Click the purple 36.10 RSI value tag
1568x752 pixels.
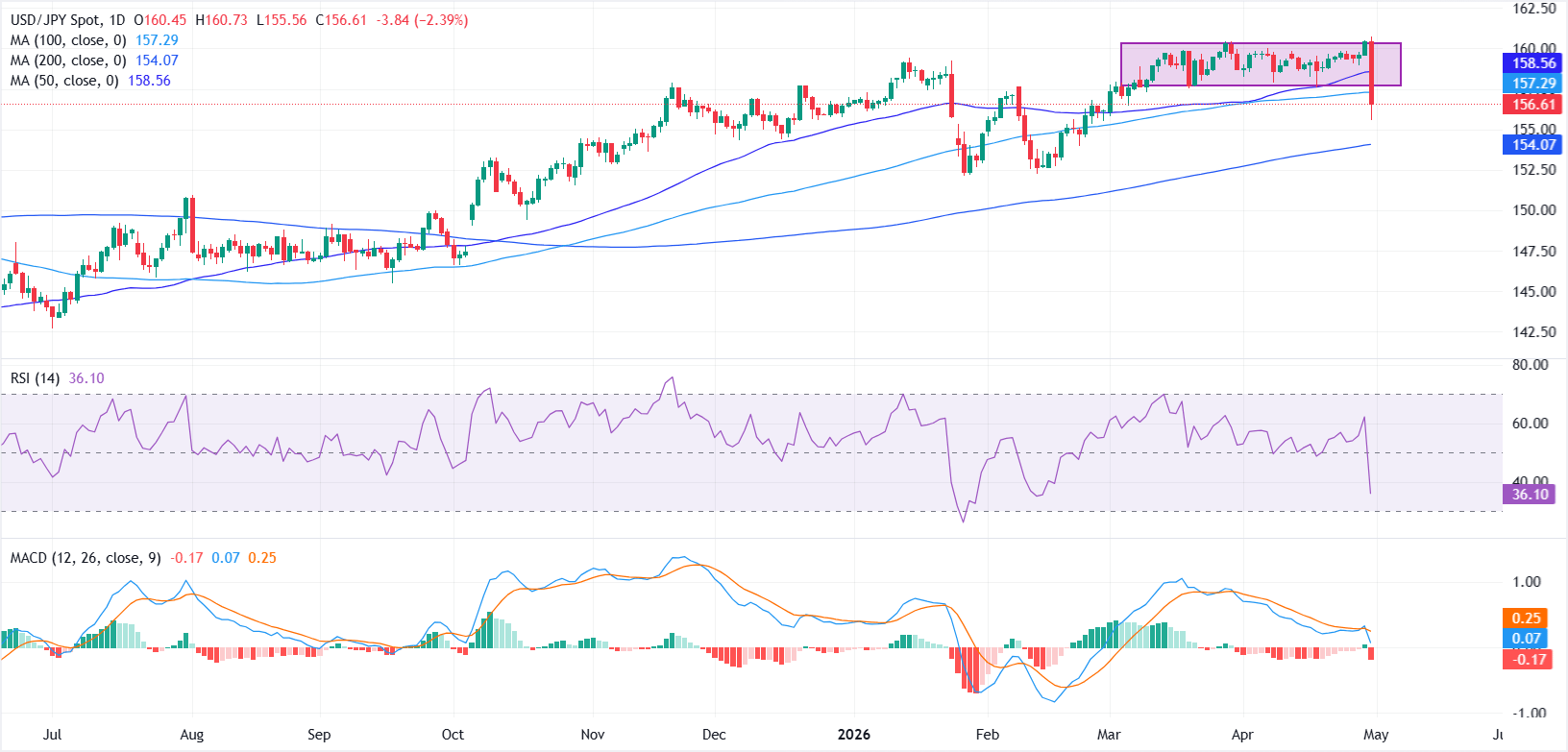[x=1530, y=495]
